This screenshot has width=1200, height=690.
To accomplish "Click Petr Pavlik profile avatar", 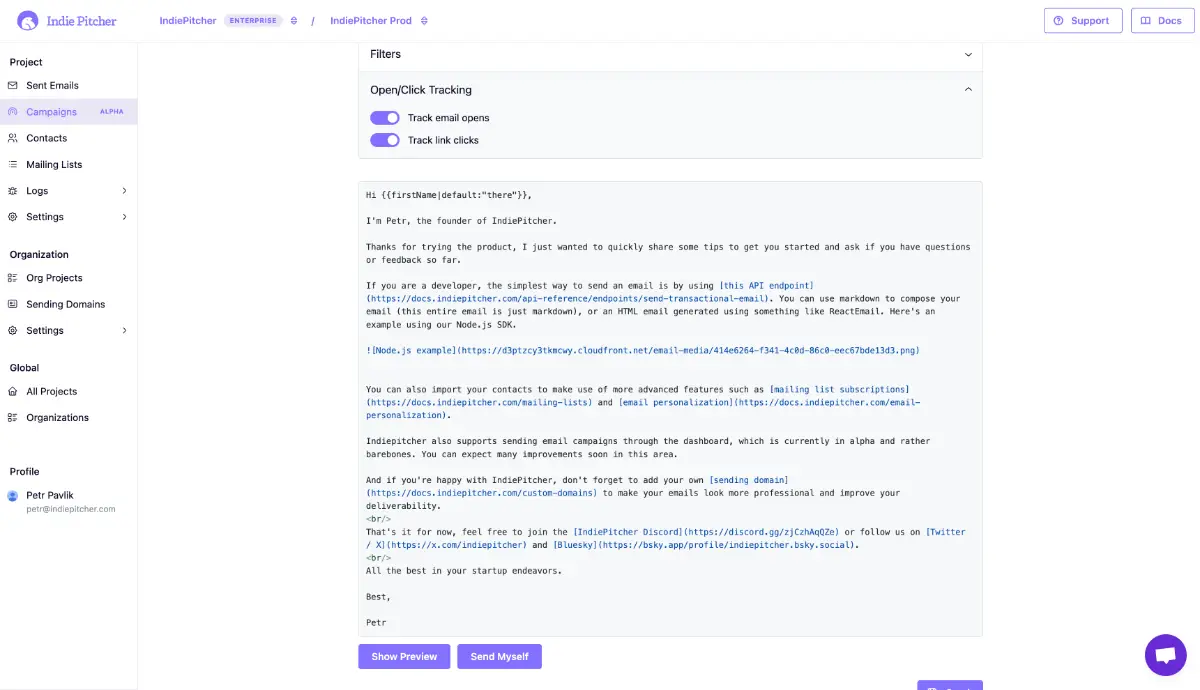I will [x=13, y=496].
